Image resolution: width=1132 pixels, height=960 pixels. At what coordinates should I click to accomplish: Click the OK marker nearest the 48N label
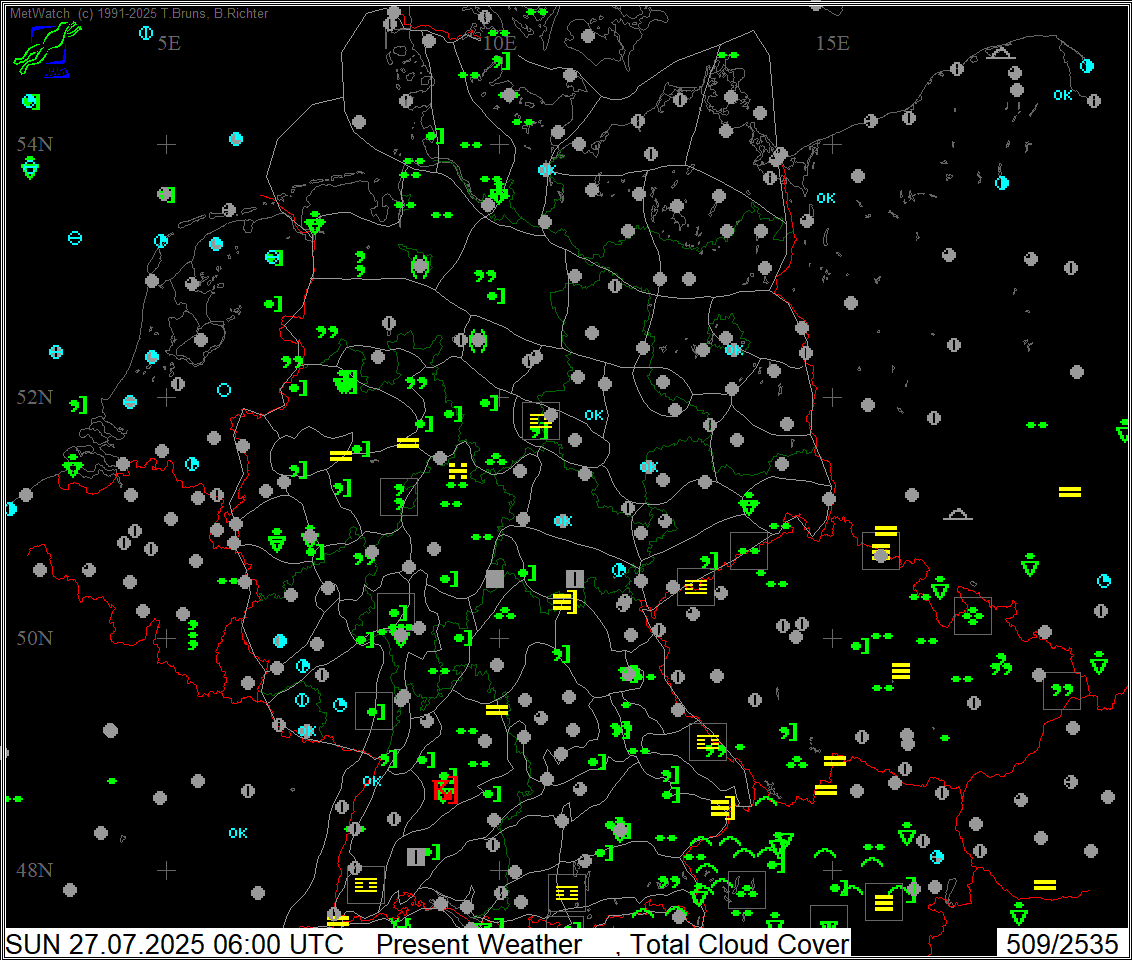point(238,834)
